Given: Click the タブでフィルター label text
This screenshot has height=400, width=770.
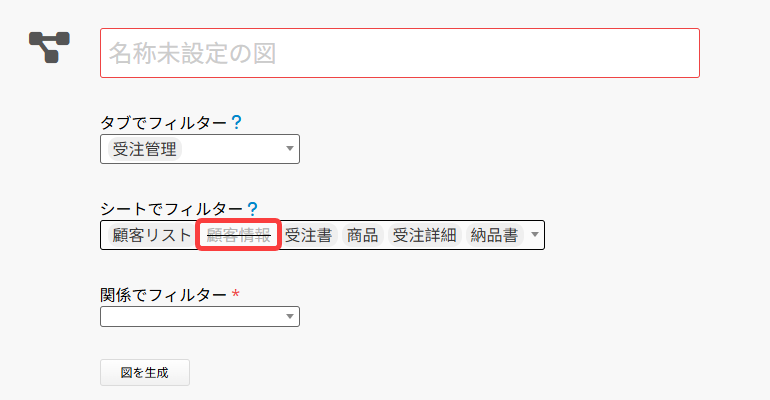Looking at the screenshot, I should tap(163, 123).
